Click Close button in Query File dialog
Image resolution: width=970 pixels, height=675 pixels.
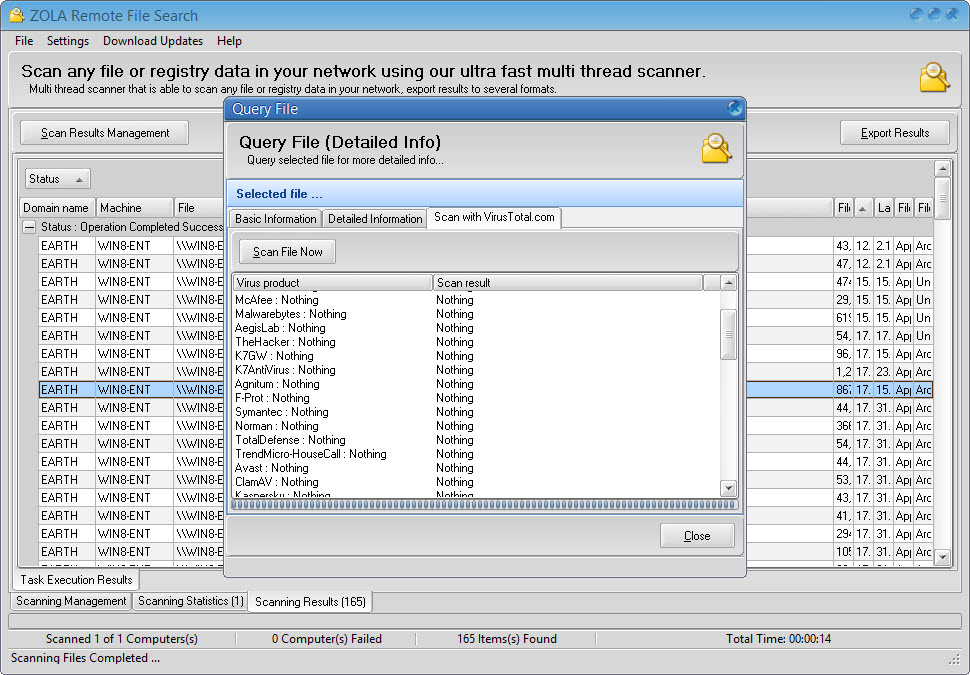[x=697, y=536]
